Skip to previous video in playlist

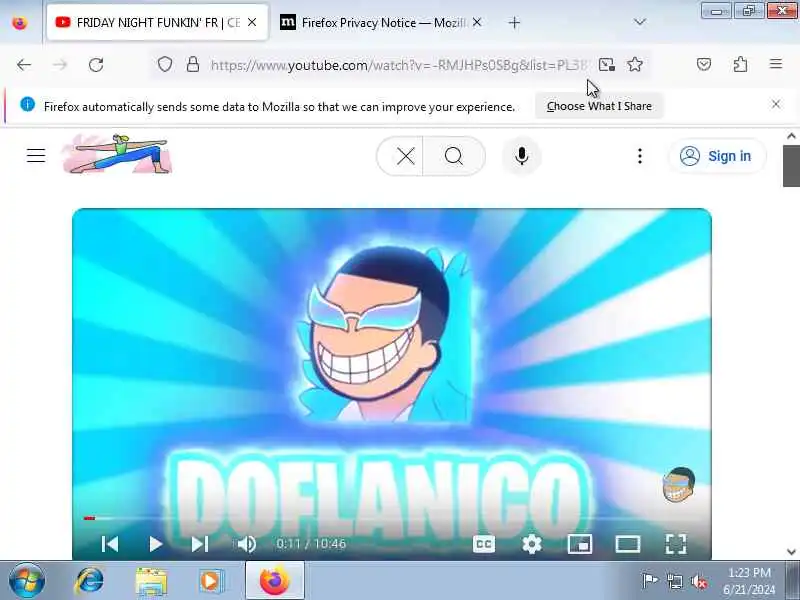click(x=110, y=544)
